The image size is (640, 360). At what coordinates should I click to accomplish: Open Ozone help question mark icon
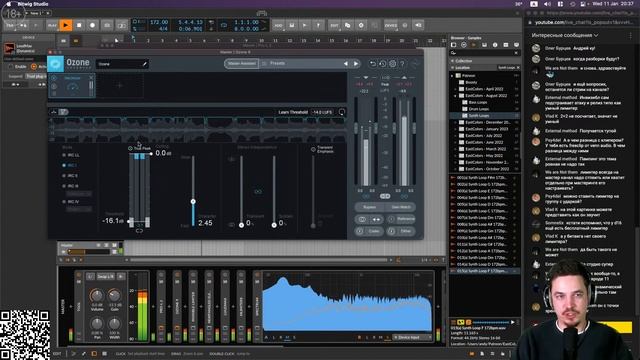(402, 64)
